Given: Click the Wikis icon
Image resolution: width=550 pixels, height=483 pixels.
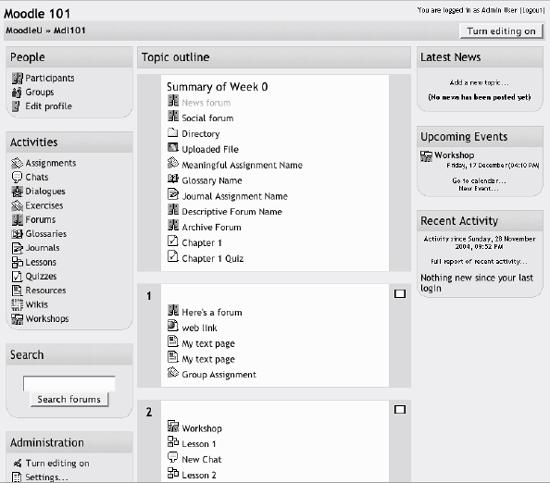Looking at the screenshot, I should click(x=17, y=304).
